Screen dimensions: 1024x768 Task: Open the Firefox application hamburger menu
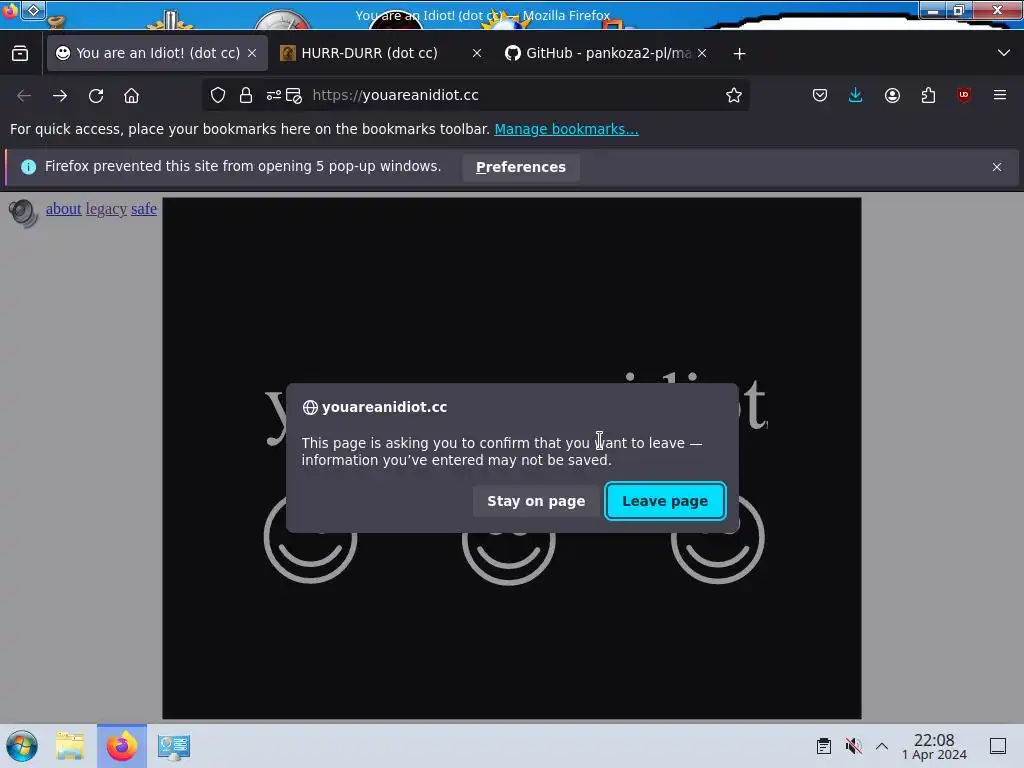pos(1000,95)
